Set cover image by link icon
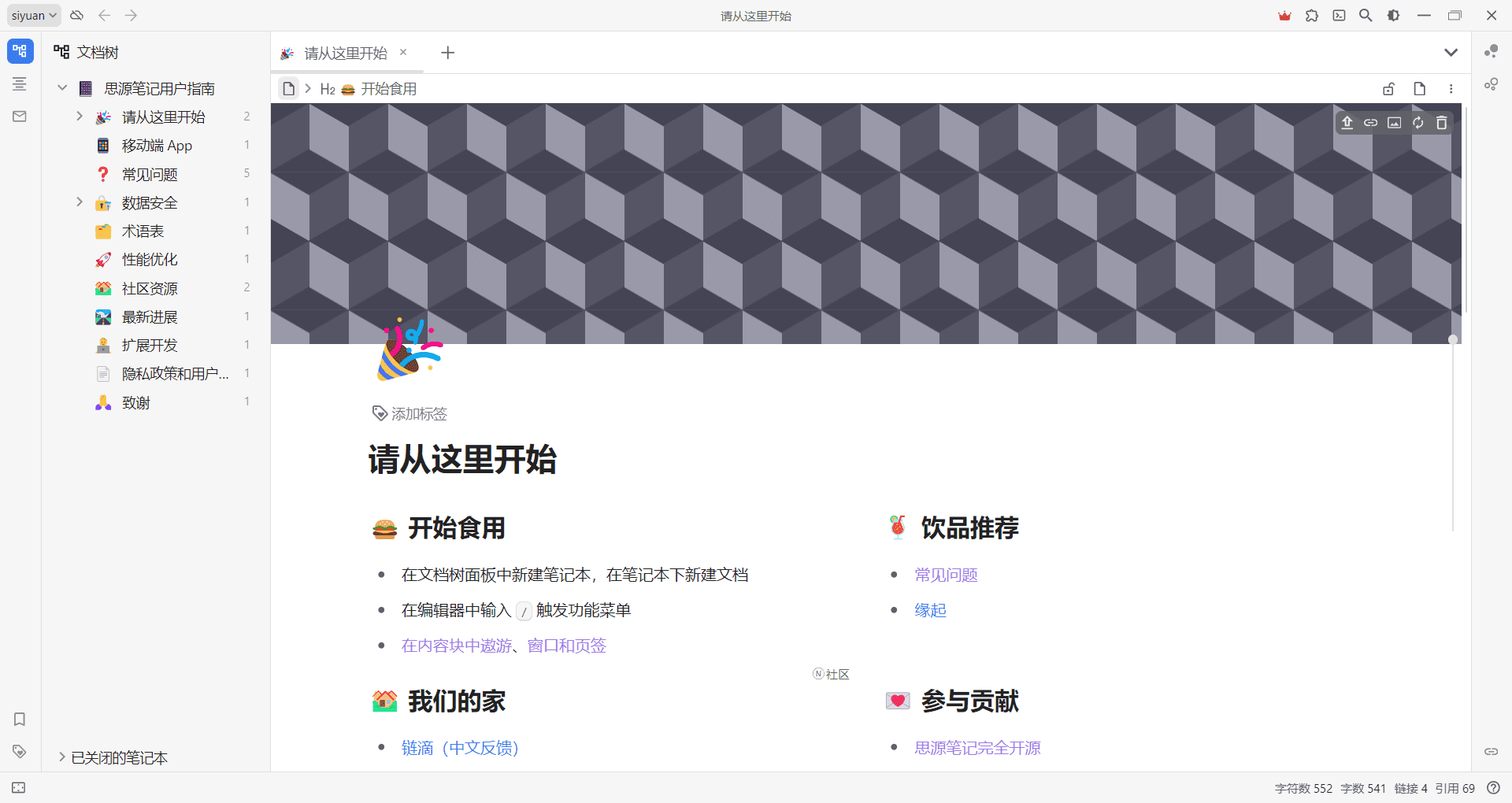 click(x=1371, y=123)
